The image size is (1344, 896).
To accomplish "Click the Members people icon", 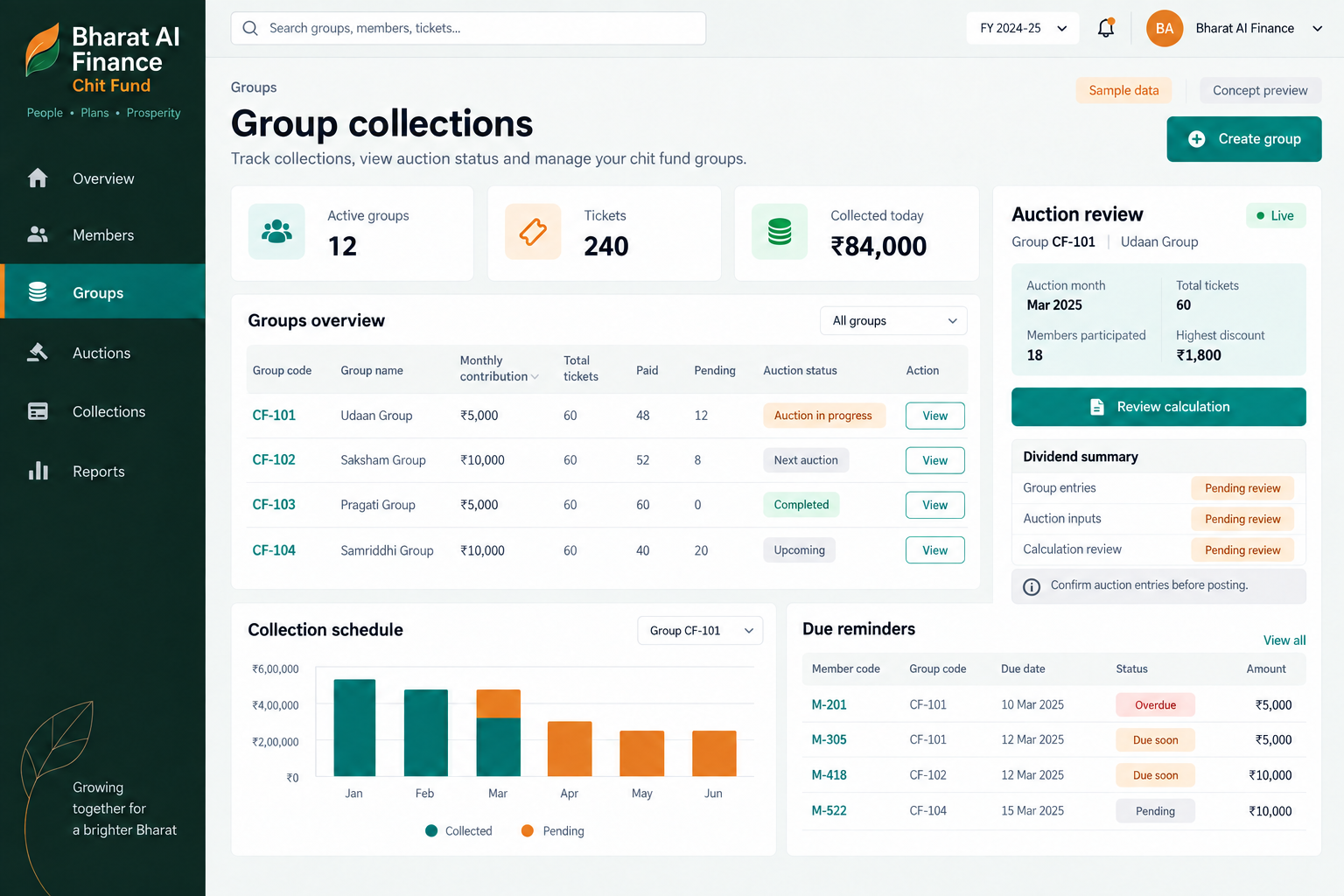I will pyautogui.click(x=38, y=234).
